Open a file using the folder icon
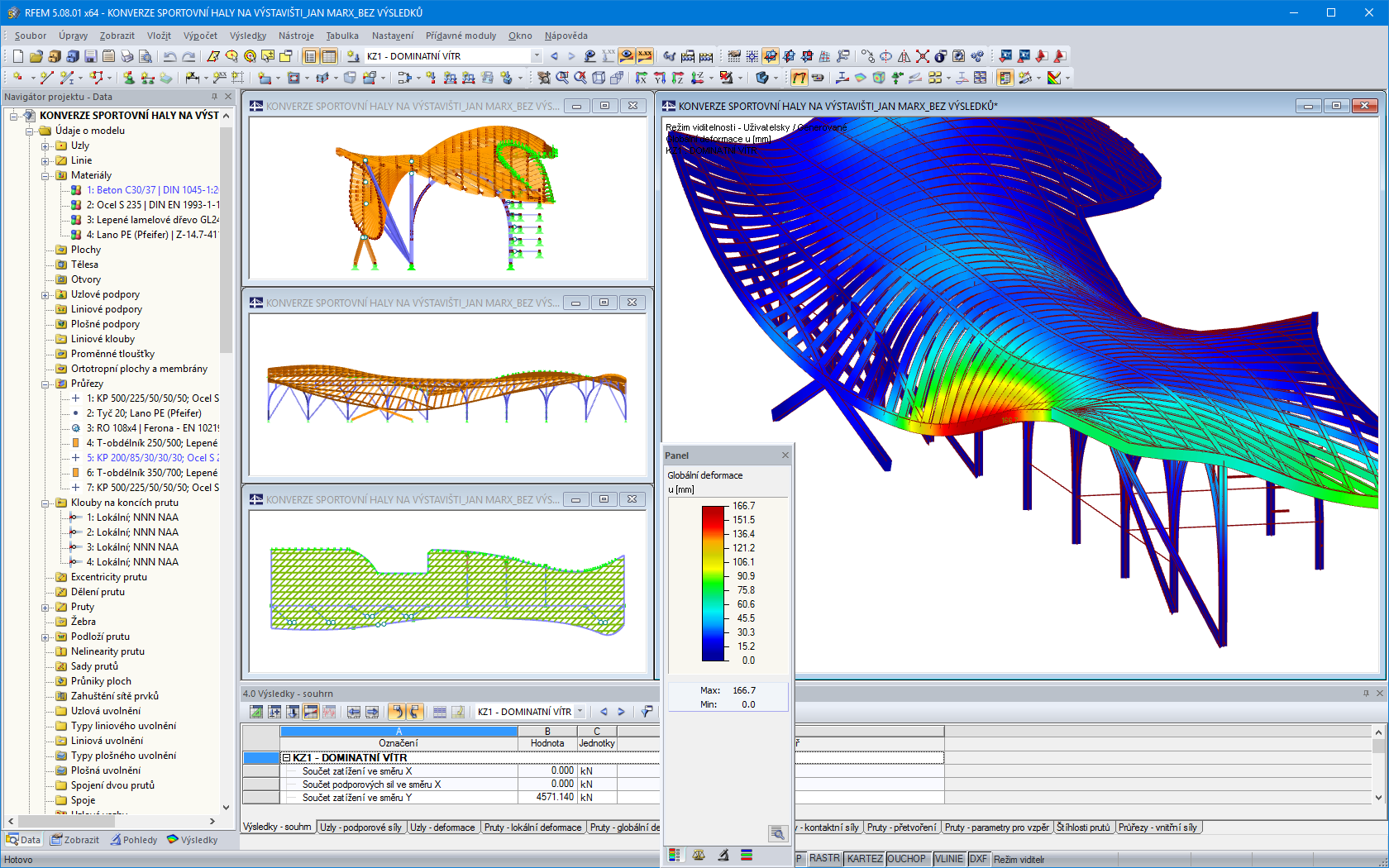Viewport: 1389px width, 868px height. 36,56
